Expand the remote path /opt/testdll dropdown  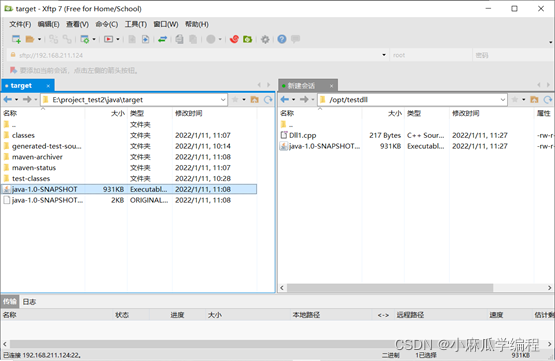(503, 100)
